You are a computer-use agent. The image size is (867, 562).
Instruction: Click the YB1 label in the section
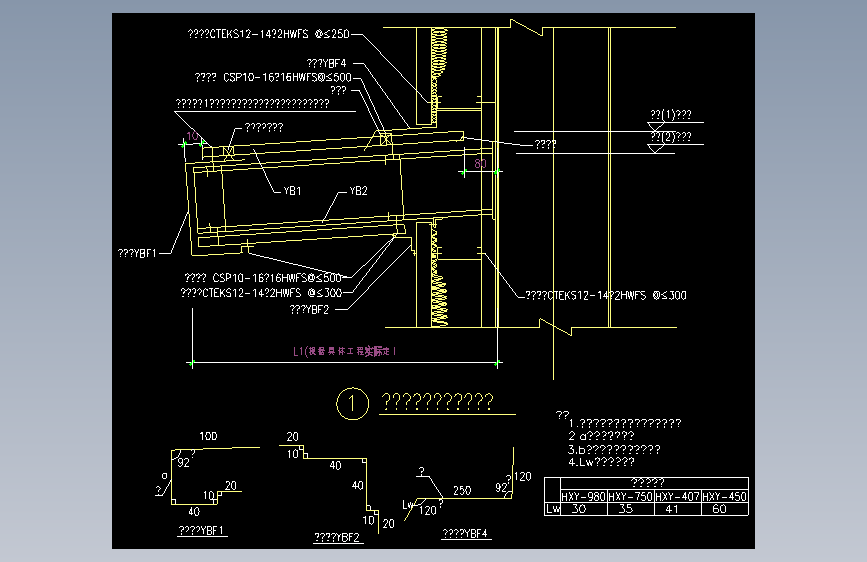point(292,191)
